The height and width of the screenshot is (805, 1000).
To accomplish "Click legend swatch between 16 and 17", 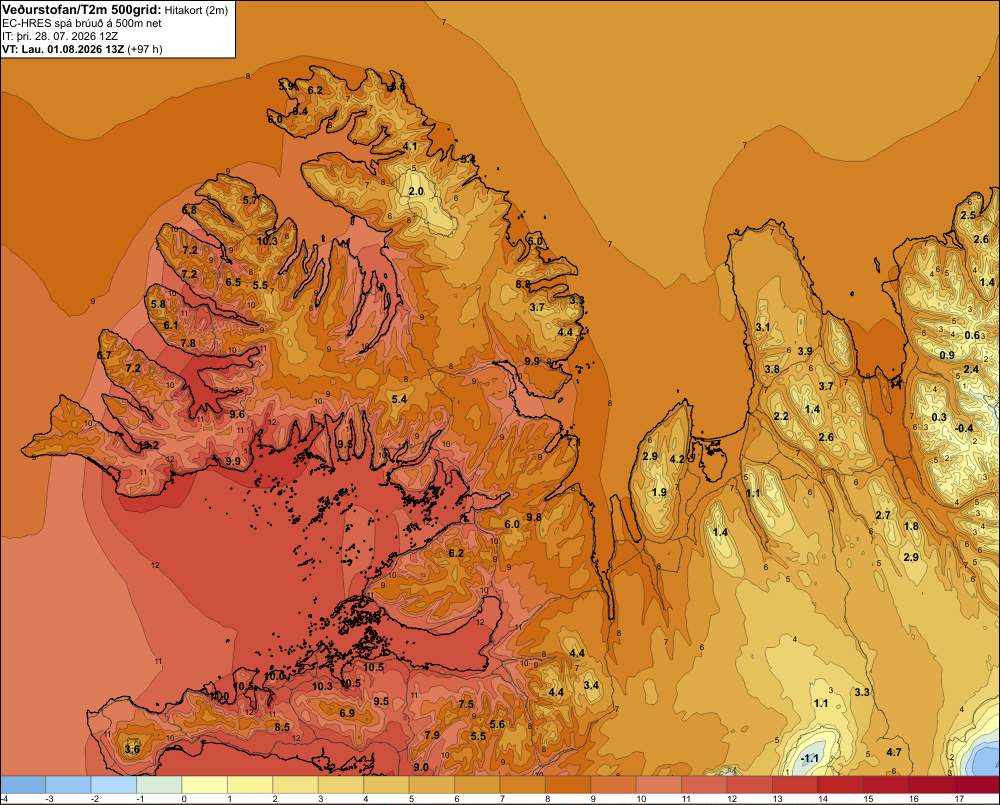I will [932, 785].
